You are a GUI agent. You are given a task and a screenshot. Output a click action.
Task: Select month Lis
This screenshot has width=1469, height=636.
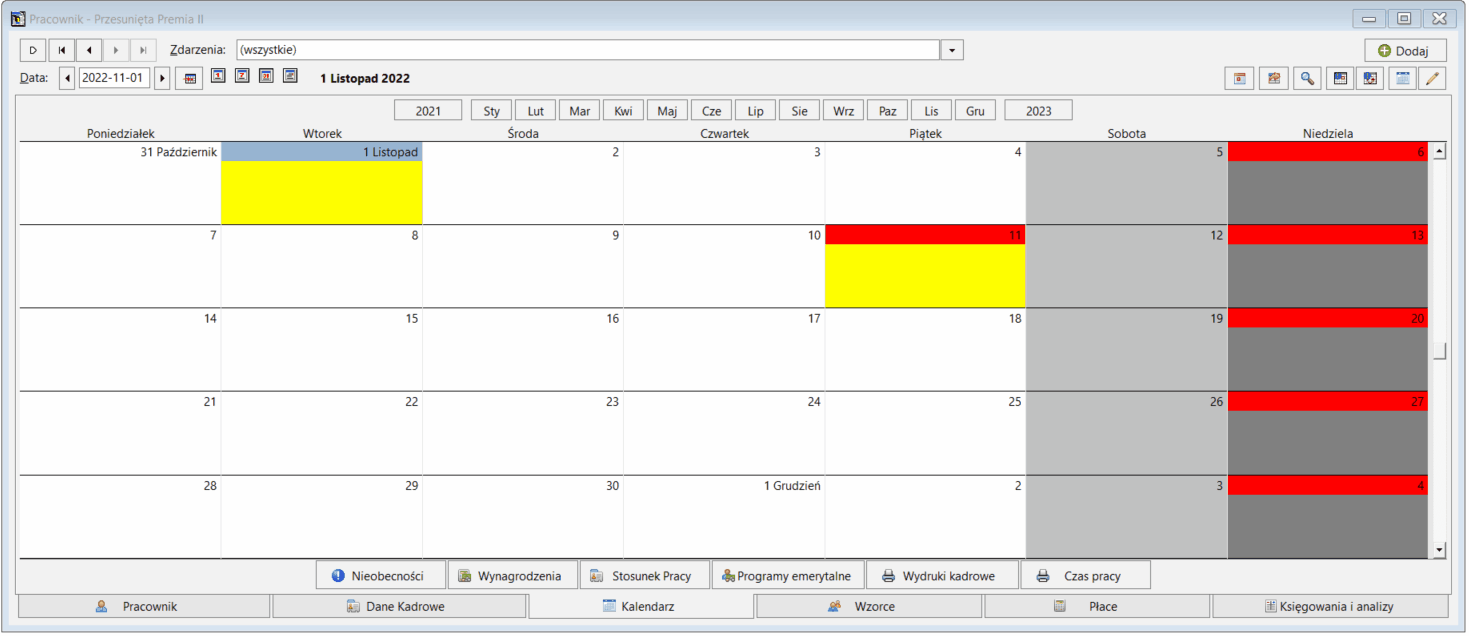931,111
